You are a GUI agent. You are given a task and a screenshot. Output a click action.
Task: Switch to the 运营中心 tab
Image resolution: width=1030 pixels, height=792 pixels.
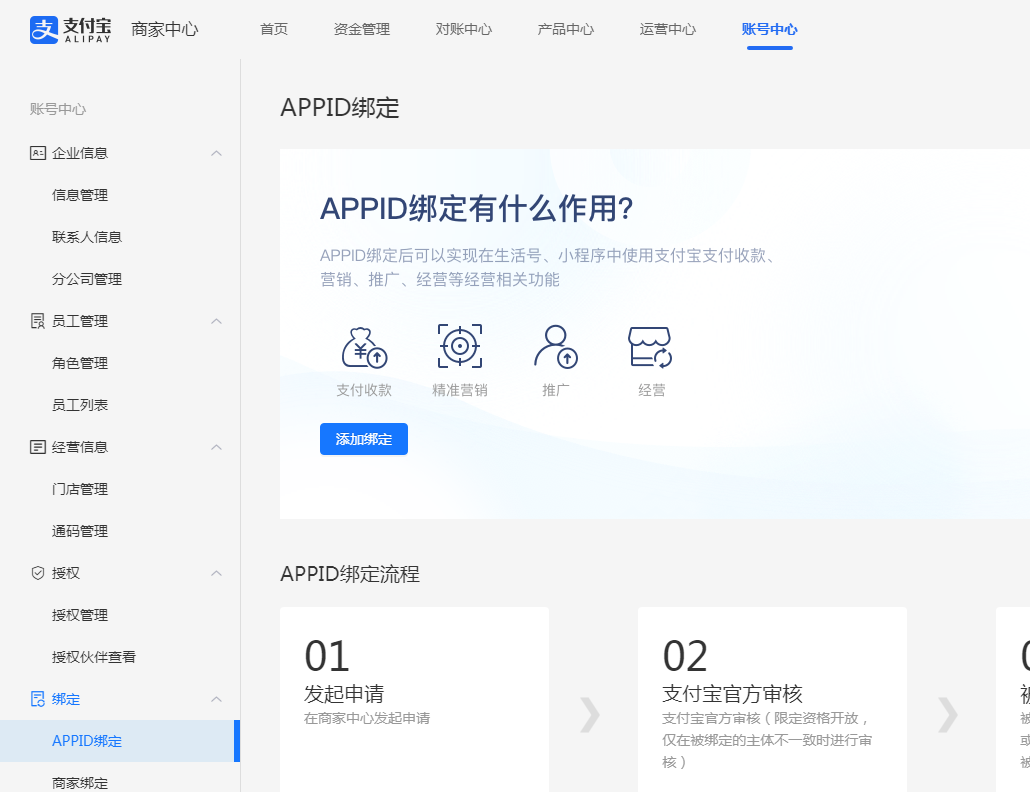(668, 29)
